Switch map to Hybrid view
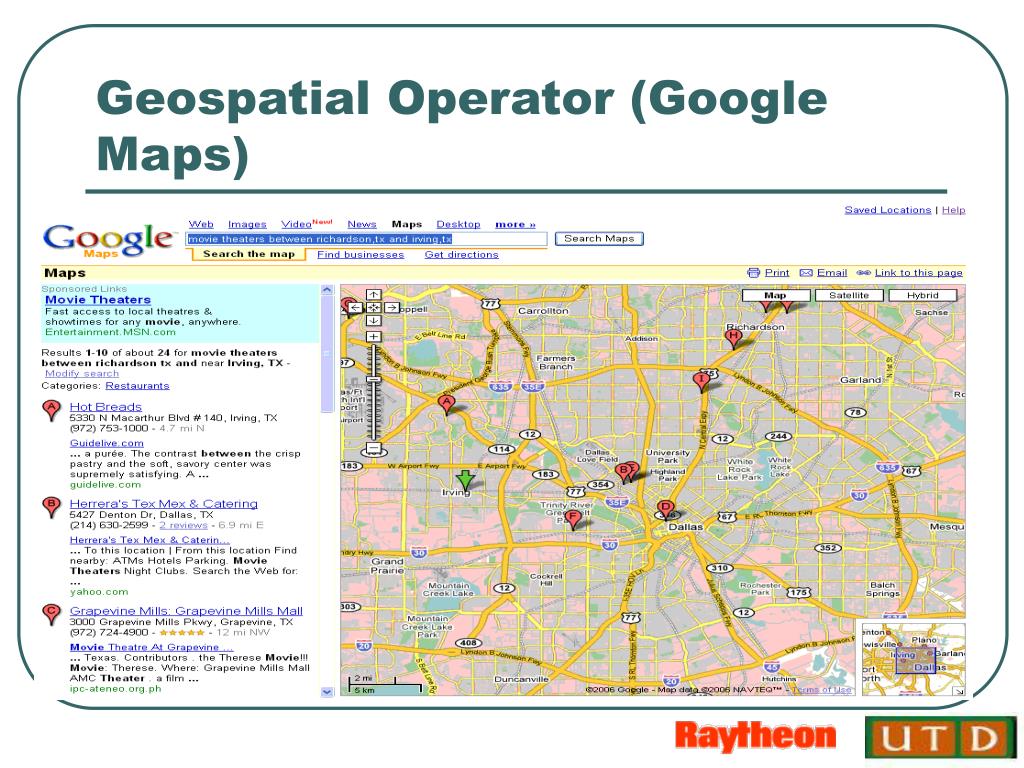 (x=922, y=295)
